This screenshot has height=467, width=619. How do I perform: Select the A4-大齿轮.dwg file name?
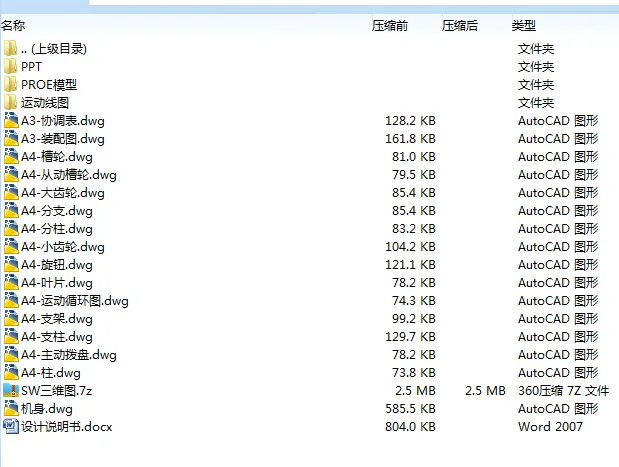pyautogui.click(x=63, y=192)
